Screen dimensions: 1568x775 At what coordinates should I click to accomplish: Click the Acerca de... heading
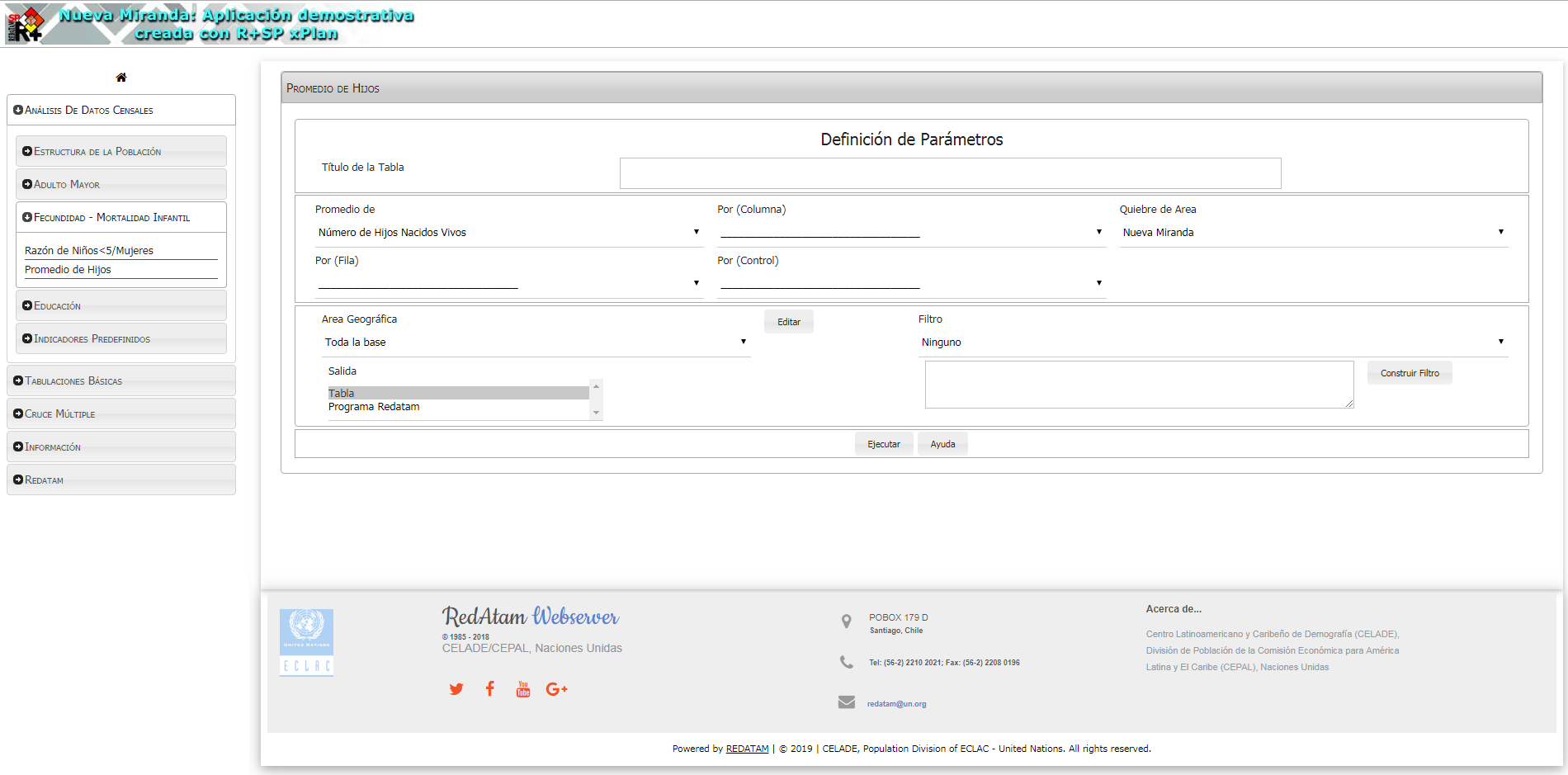(1174, 609)
